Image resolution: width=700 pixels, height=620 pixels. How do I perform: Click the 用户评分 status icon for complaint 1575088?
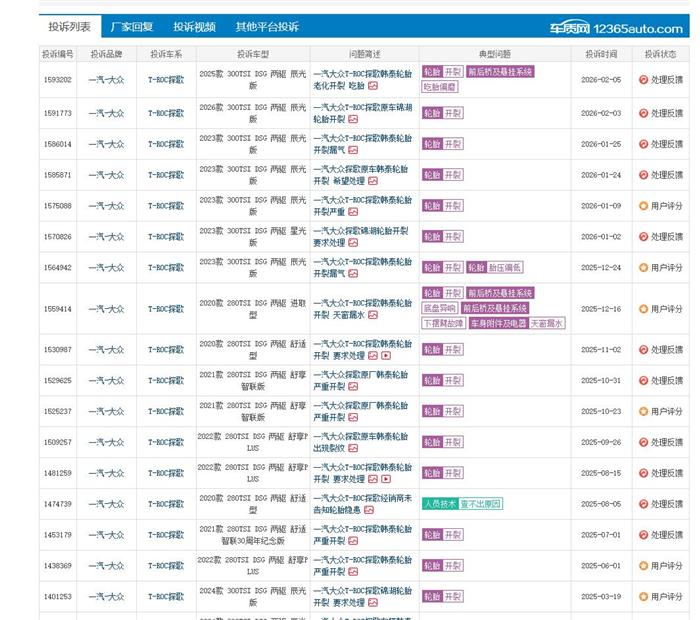[644, 206]
